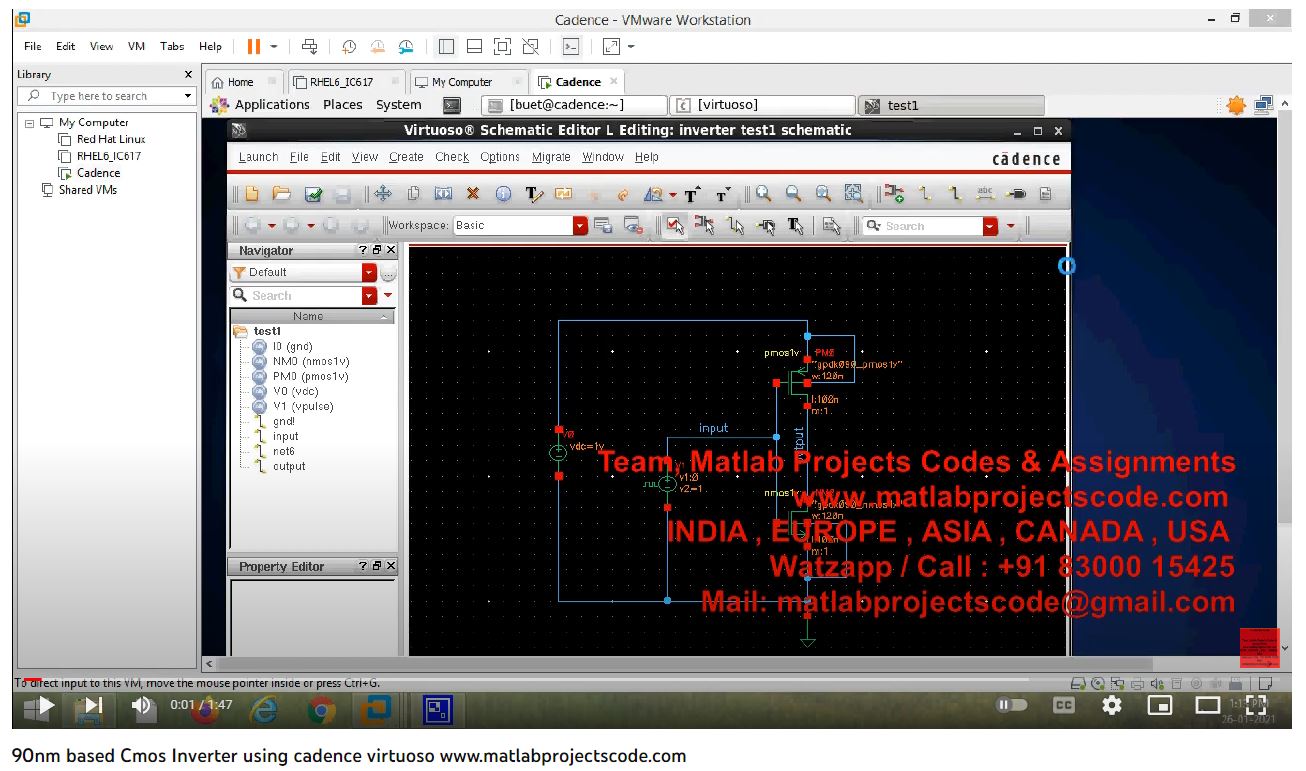The width and height of the screenshot is (1306, 771).
Task: Open the Create menu in Virtuoso
Action: tap(406, 157)
